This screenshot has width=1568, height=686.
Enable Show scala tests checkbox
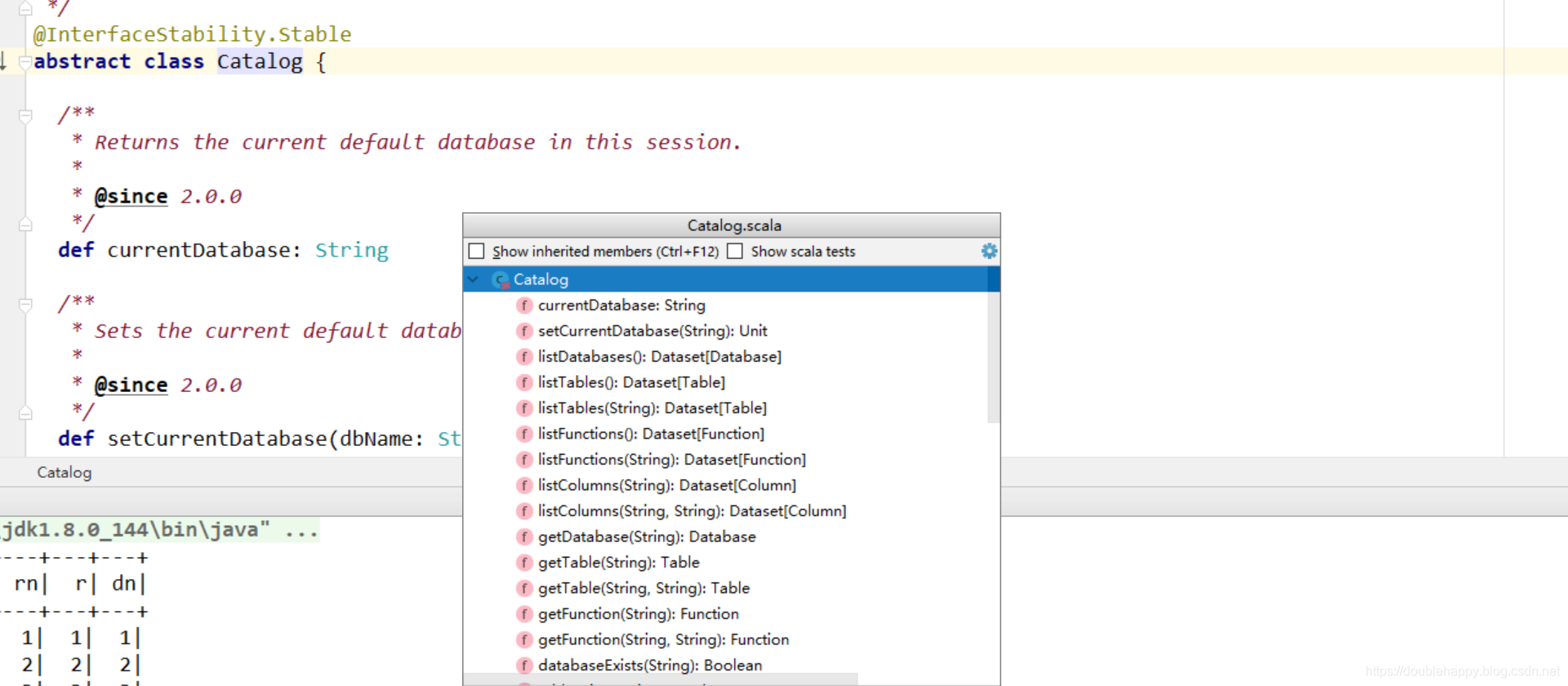point(735,252)
